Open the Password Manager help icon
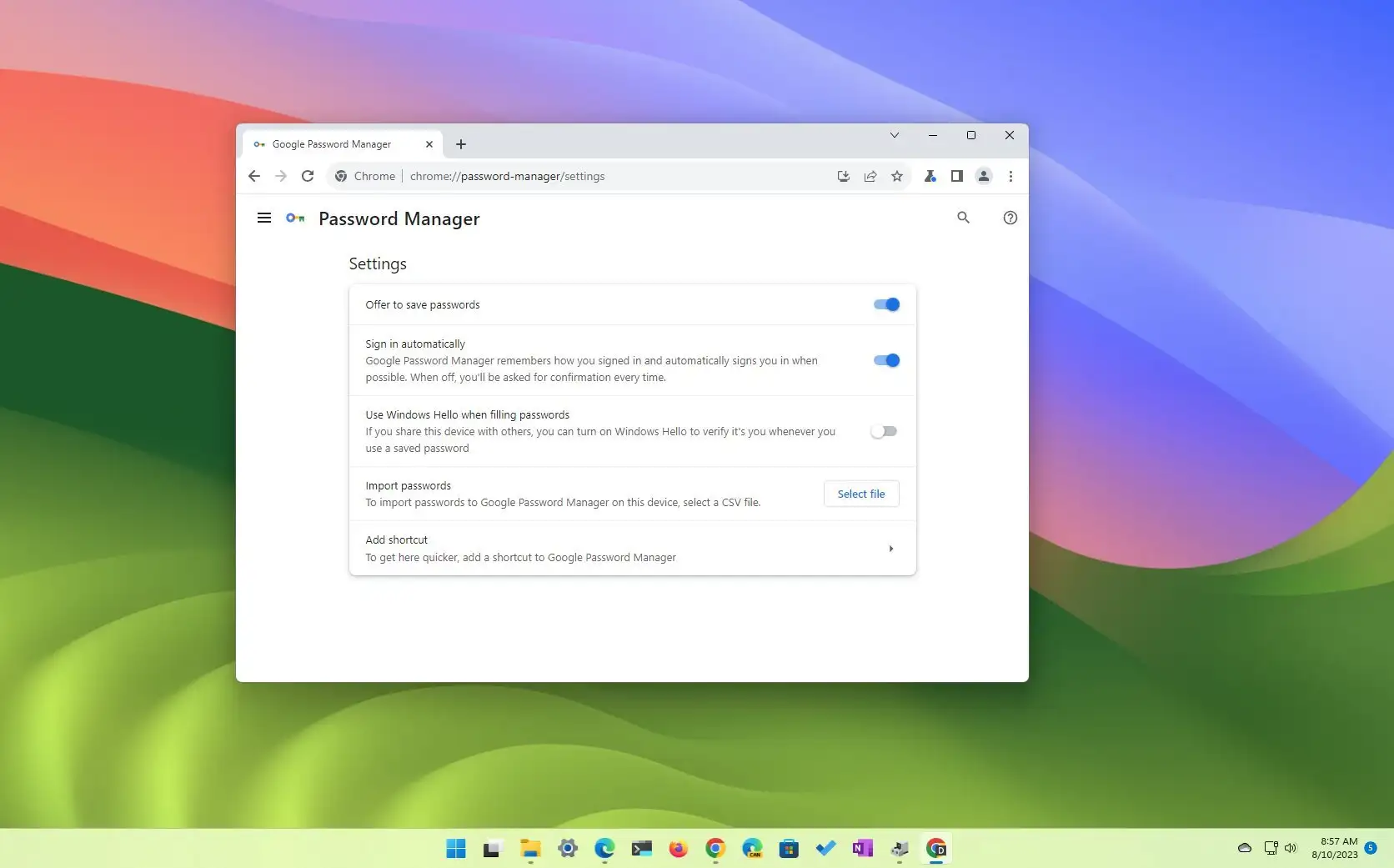Viewport: 1394px width, 868px height. pos(1010,218)
